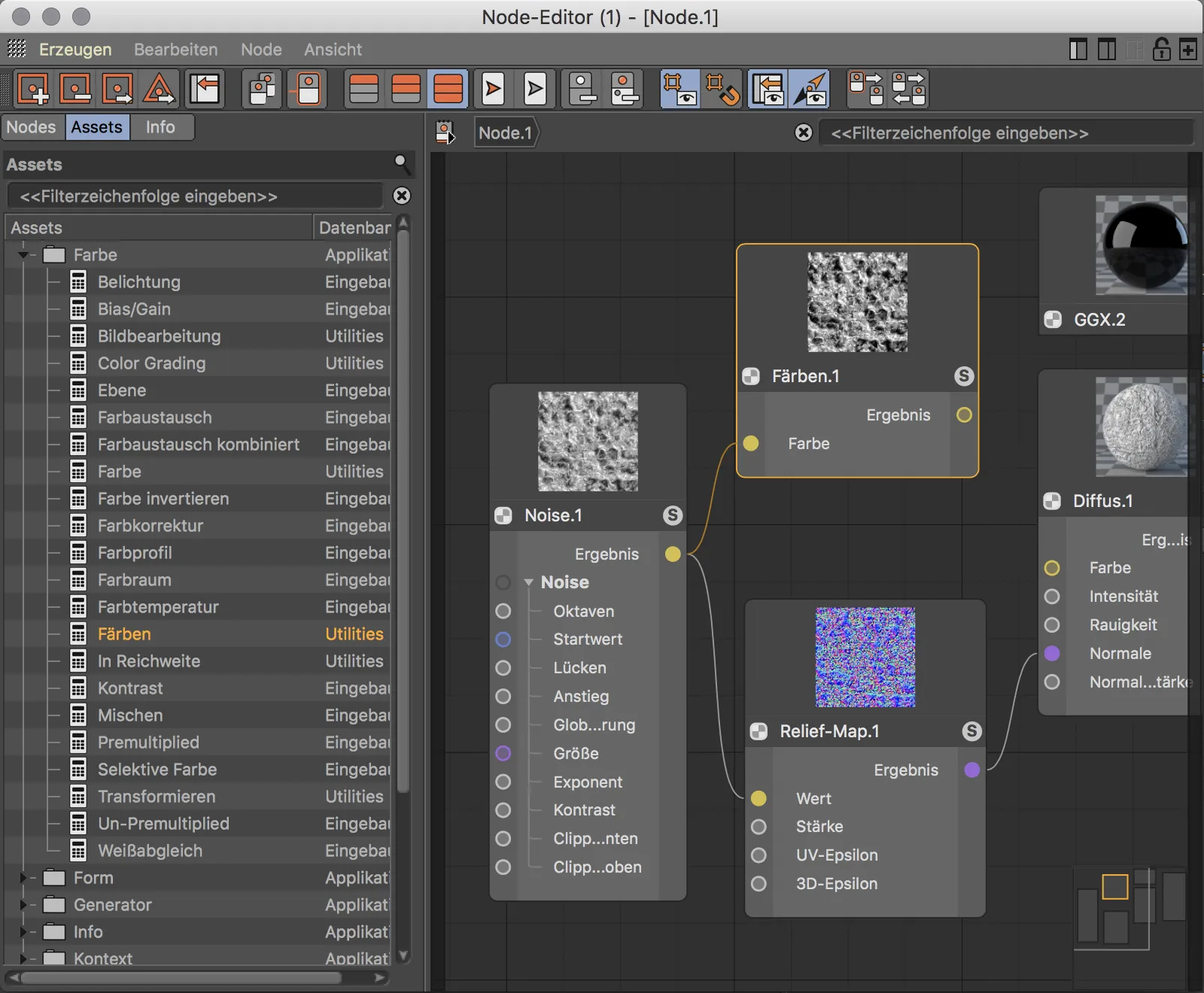
Task: Click the Assets column header
Action: point(158,228)
